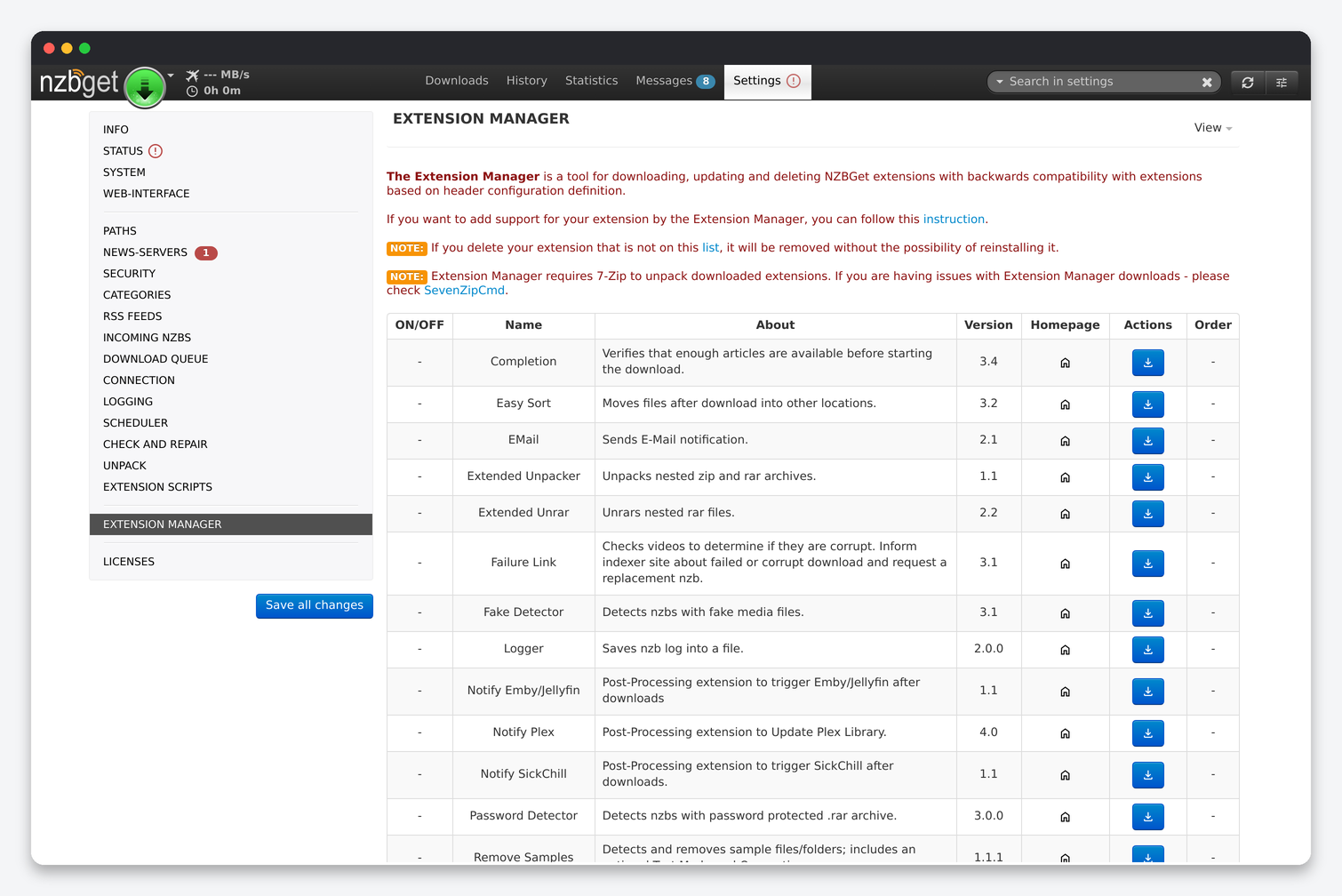Download the EMail extension
The height and width of the screenshot is (896, 1342).
pyautogui.click(x=1148, y=441)
